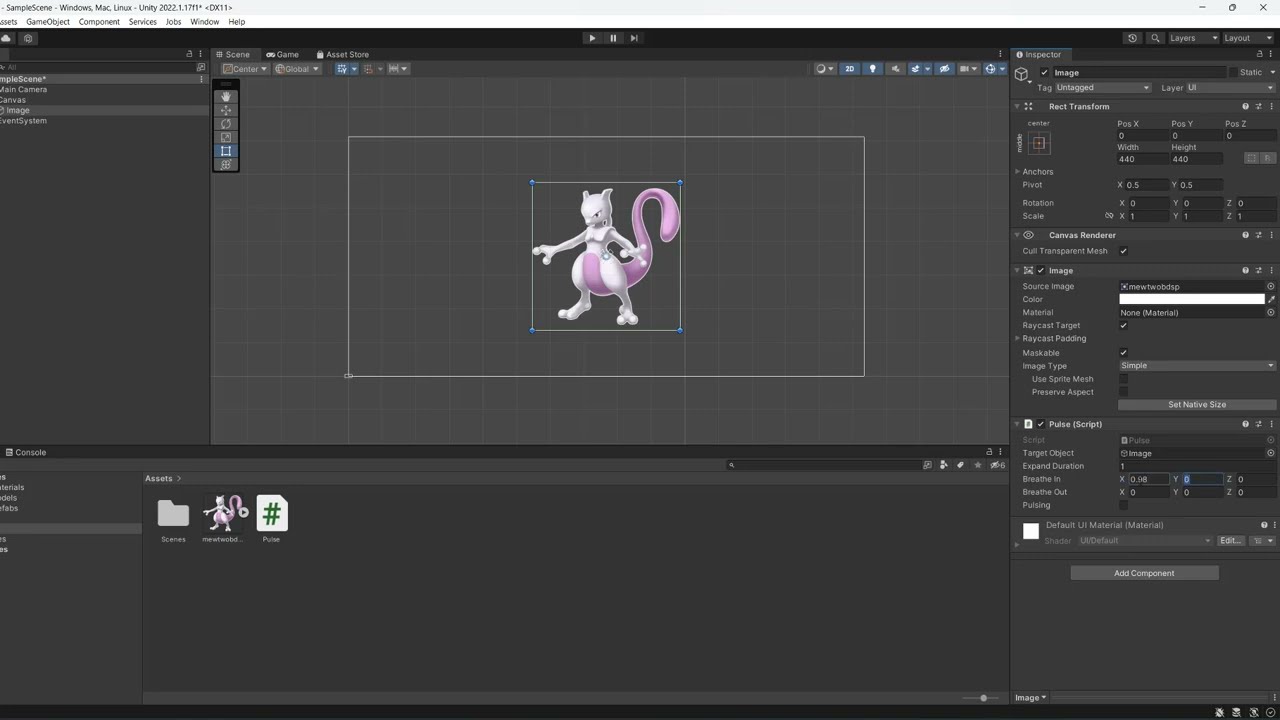Switch to the Asset Store tab
1280x720 pixels.
pyautogui.click(x=342, y=54)
